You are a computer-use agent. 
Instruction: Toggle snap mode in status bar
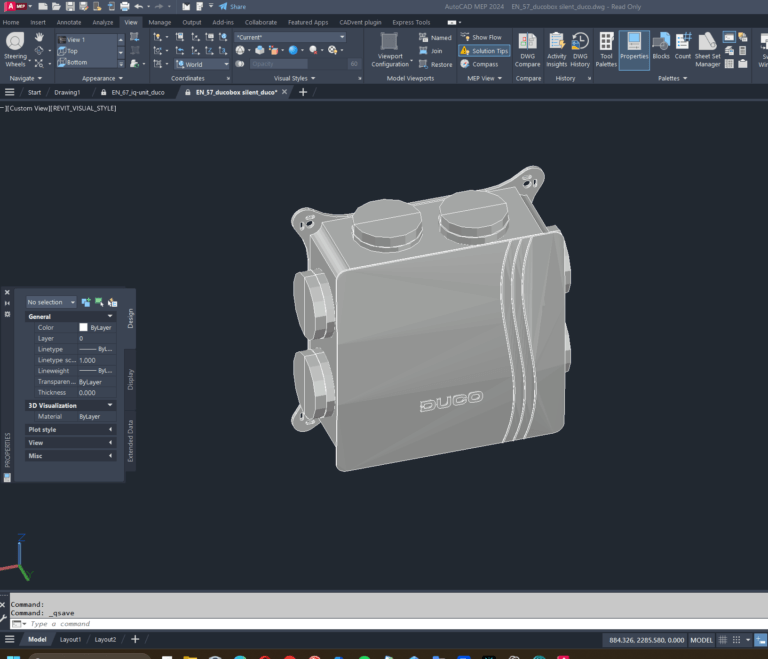736,640
